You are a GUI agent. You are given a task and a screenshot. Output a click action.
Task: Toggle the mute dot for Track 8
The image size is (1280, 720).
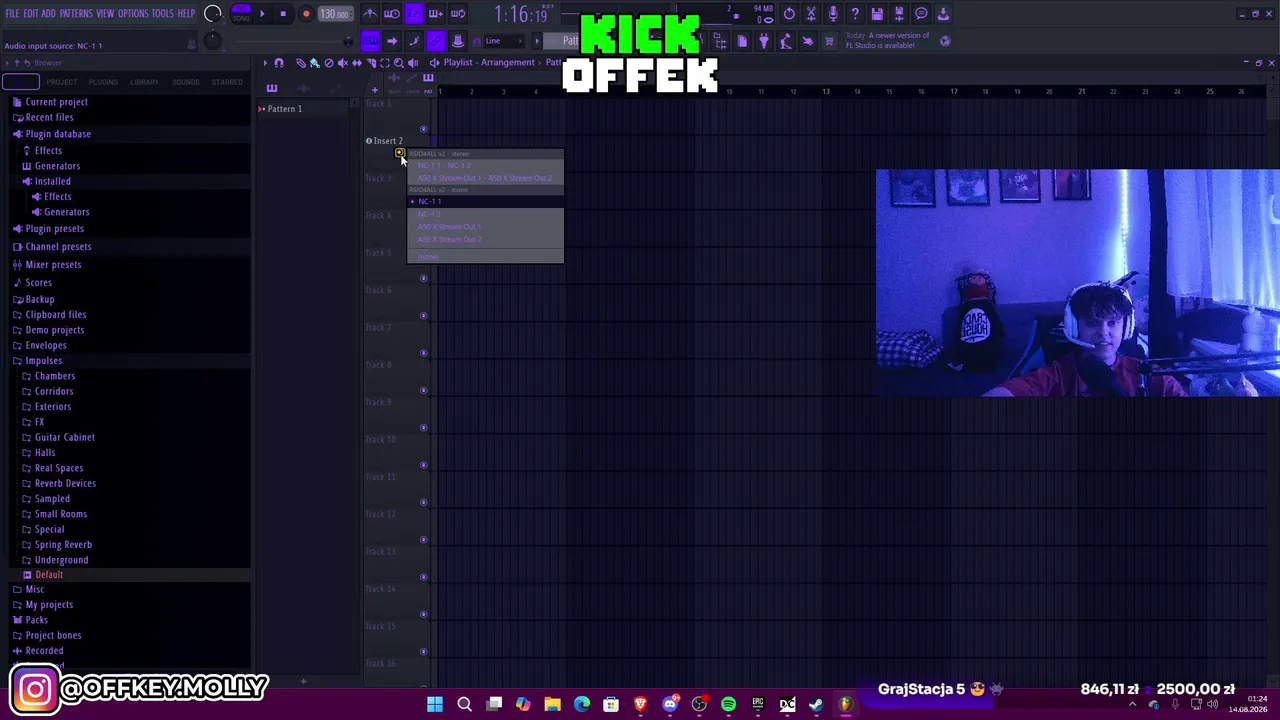(x=423, y=391)
